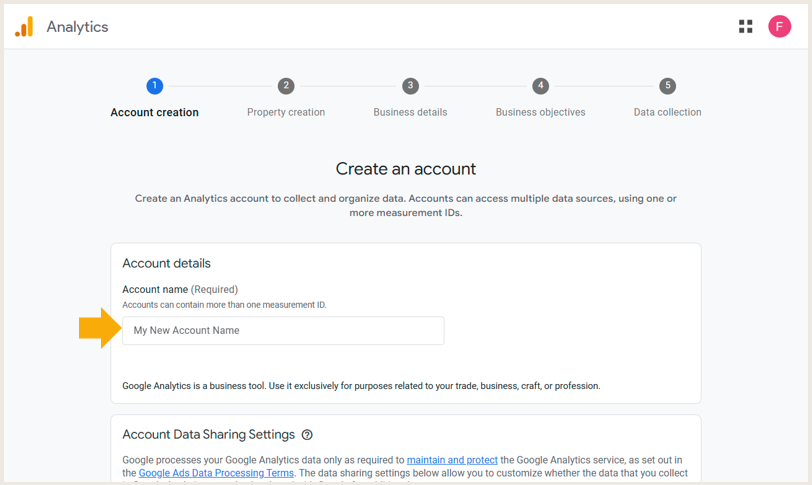The image size is (812, 485).
Task: Click the help icon beside Data Sharing Settings
Action: (x=307, y=435)
